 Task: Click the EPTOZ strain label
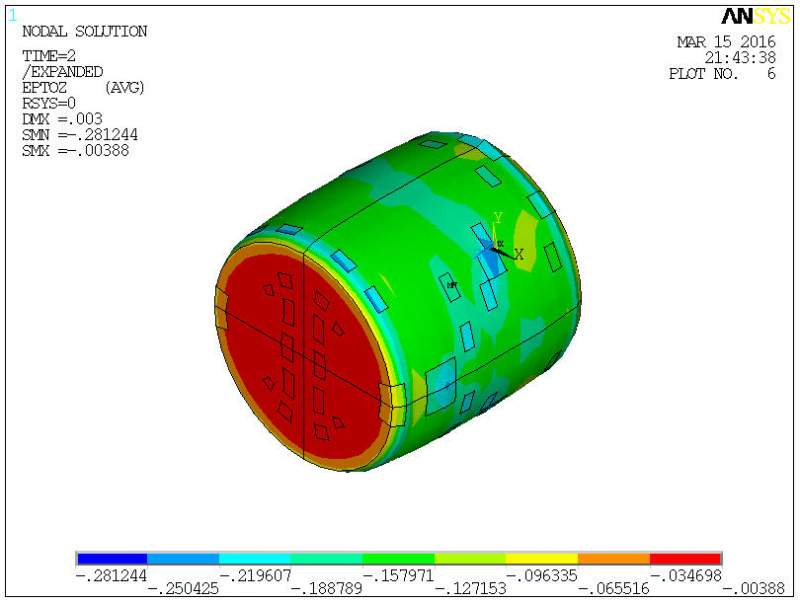coord(44,88)
